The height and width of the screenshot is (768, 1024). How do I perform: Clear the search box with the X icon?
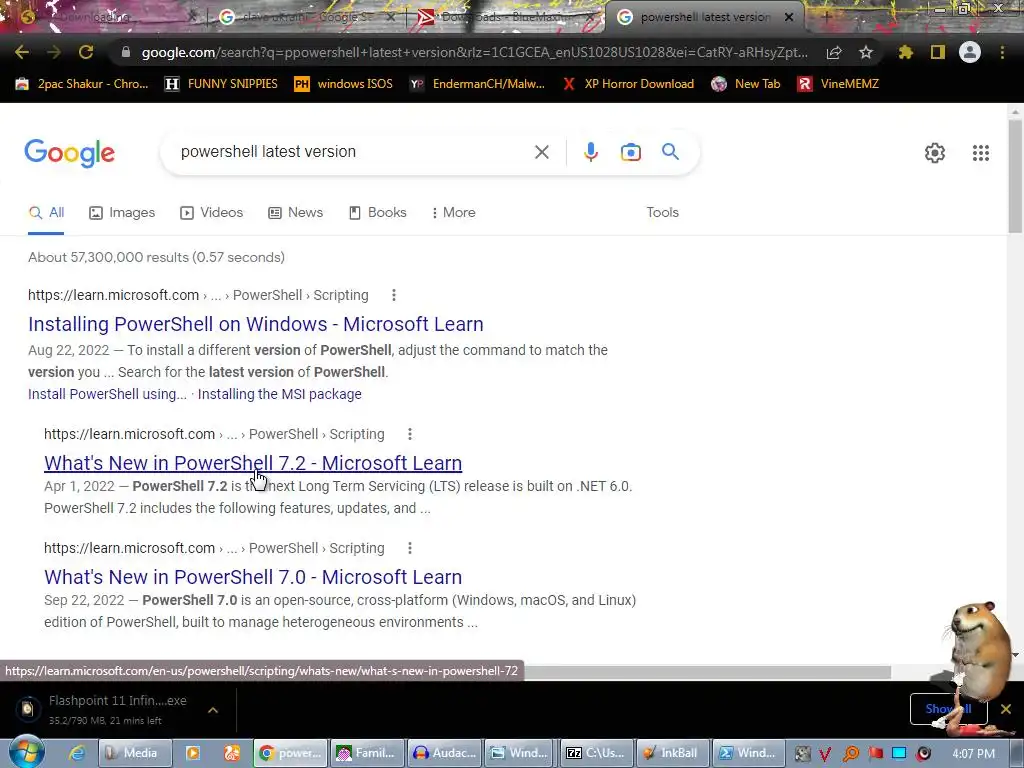click(541, 152)
